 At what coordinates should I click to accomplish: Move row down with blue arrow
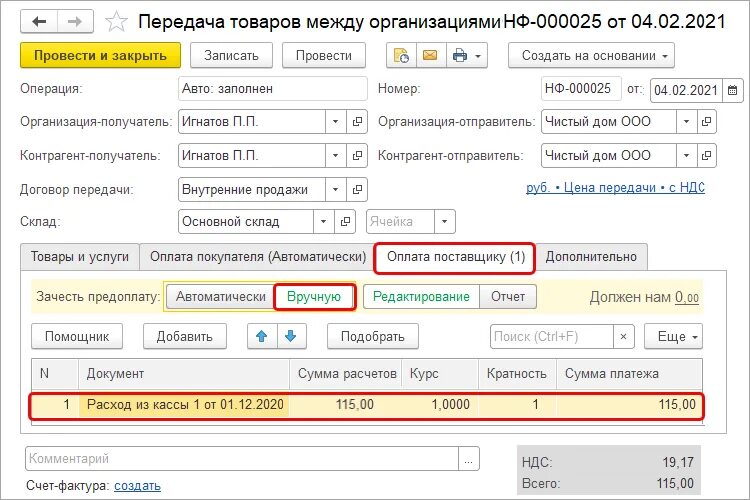point(291,336)
